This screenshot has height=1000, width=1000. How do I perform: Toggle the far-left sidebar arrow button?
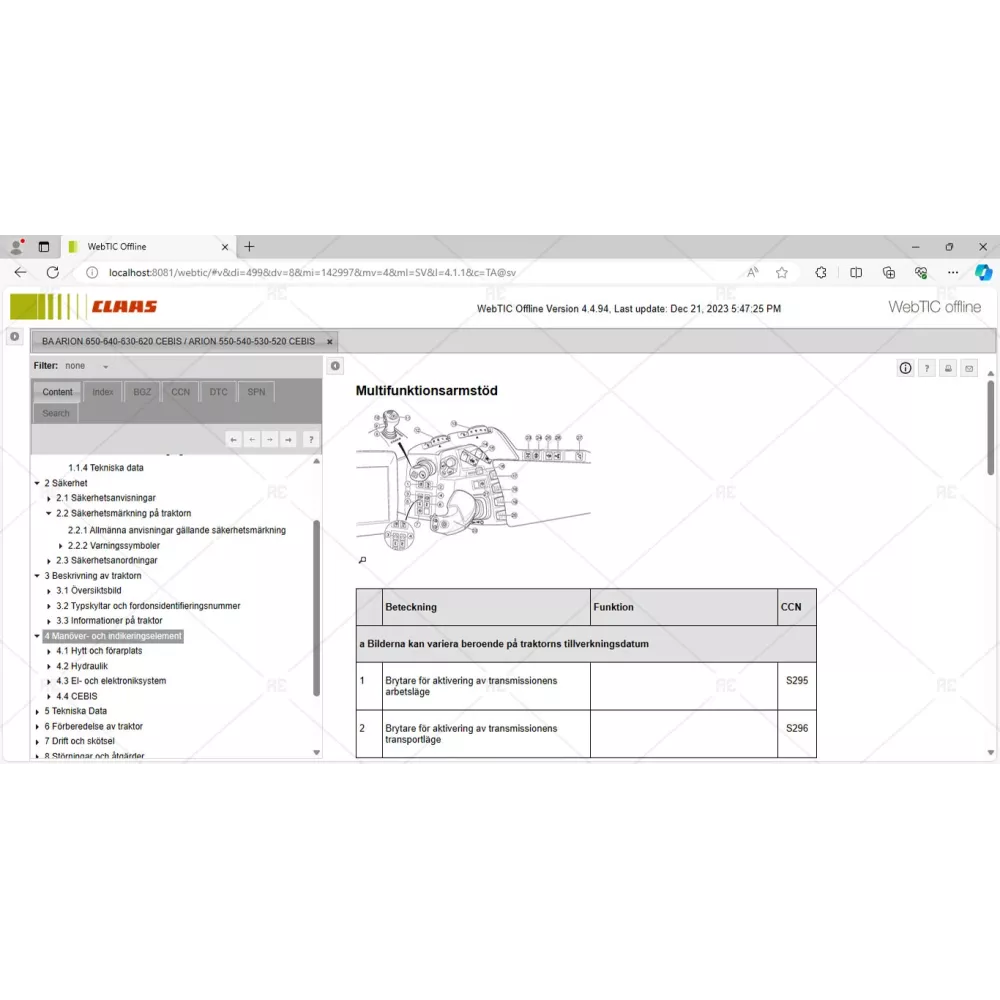point(14,337)
